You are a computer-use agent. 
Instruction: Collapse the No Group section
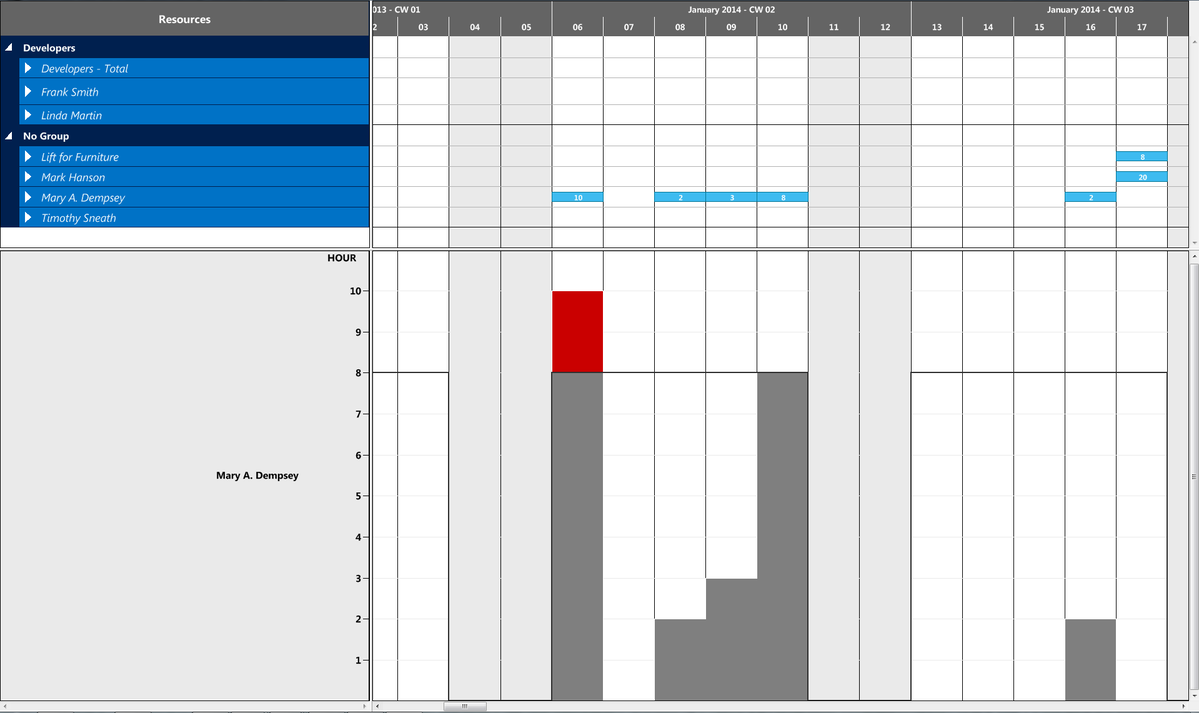point(9,135)
